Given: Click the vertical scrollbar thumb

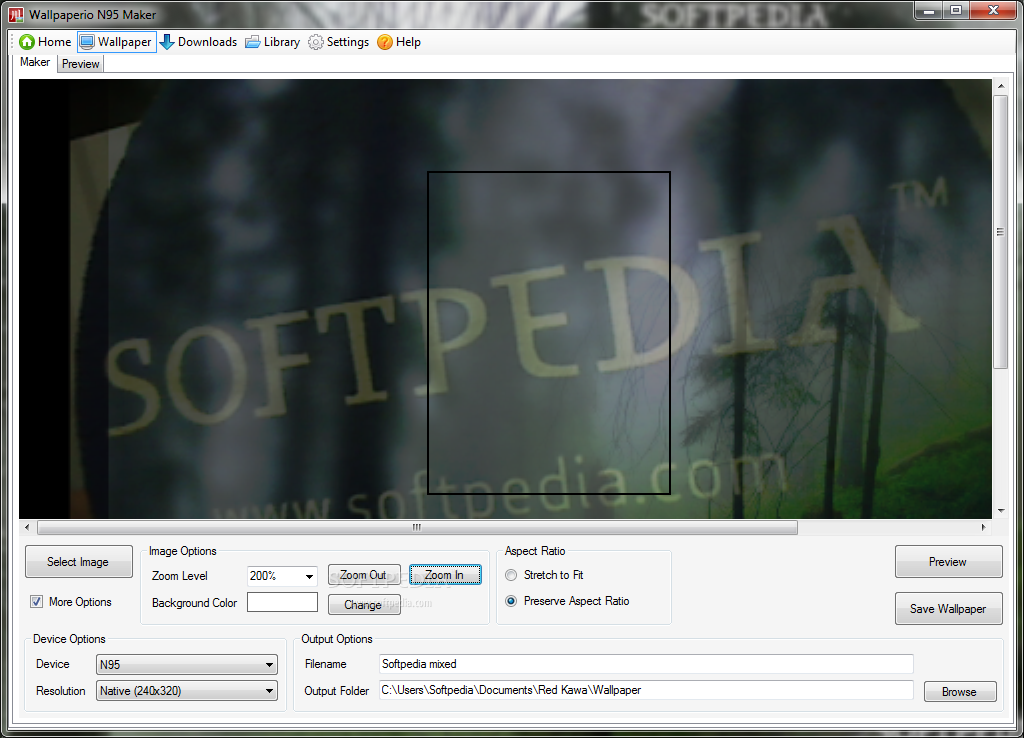Looking at the screenshot, I should pos(1000,232).
